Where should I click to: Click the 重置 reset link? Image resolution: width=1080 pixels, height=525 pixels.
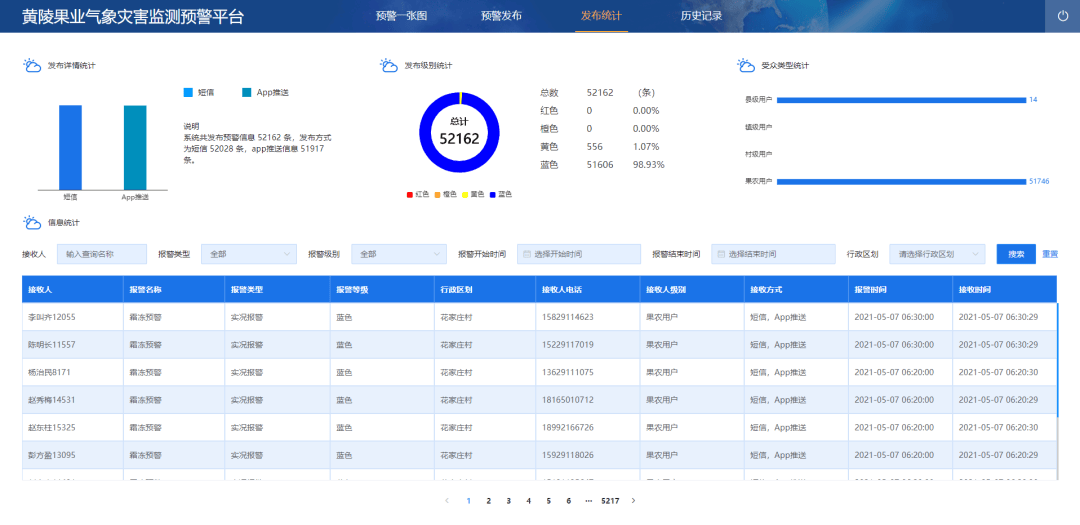click(1050, 254)
